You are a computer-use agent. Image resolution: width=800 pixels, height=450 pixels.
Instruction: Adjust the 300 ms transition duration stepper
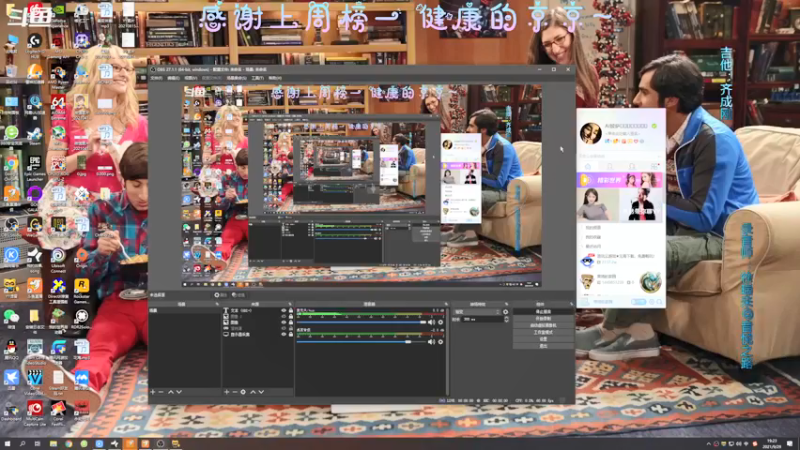coord(507,319)
